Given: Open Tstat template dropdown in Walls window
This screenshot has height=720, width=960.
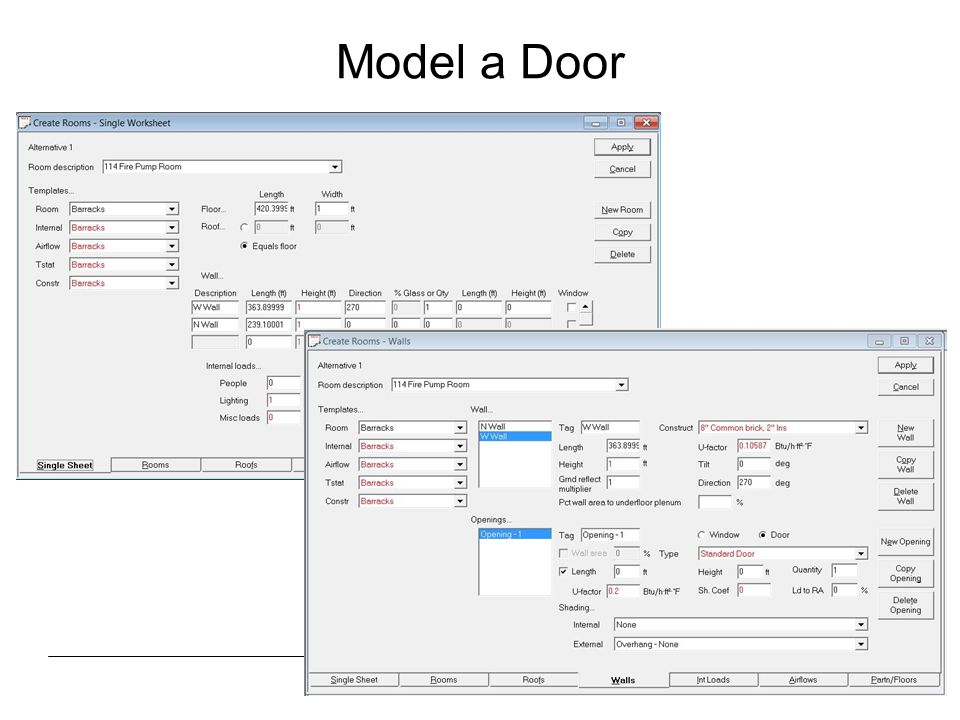Looking at the screenshot, I should point(460,483).
